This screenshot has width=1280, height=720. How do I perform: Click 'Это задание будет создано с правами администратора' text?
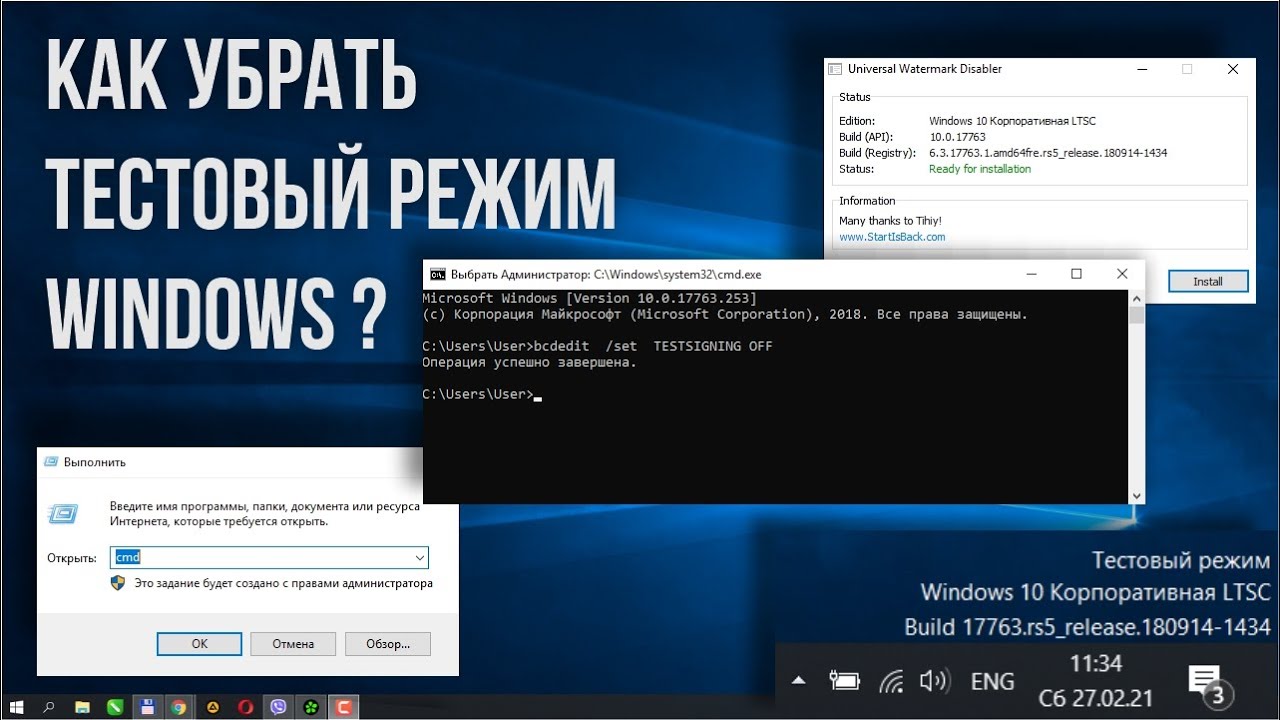(x=284, y=583)
